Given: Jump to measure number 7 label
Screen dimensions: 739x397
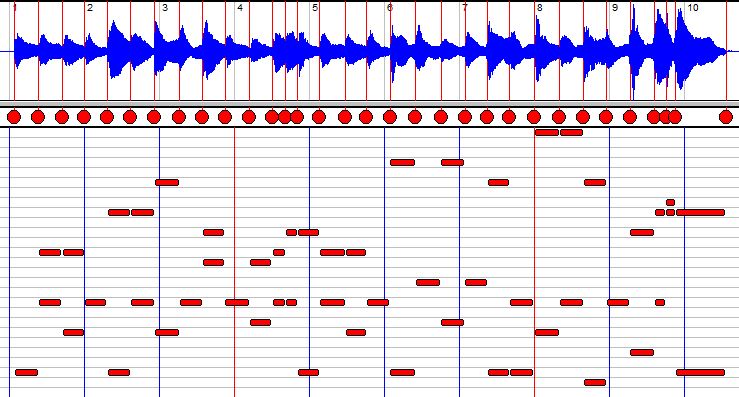Looking at the screenshot, I should (x=465, y=8).
